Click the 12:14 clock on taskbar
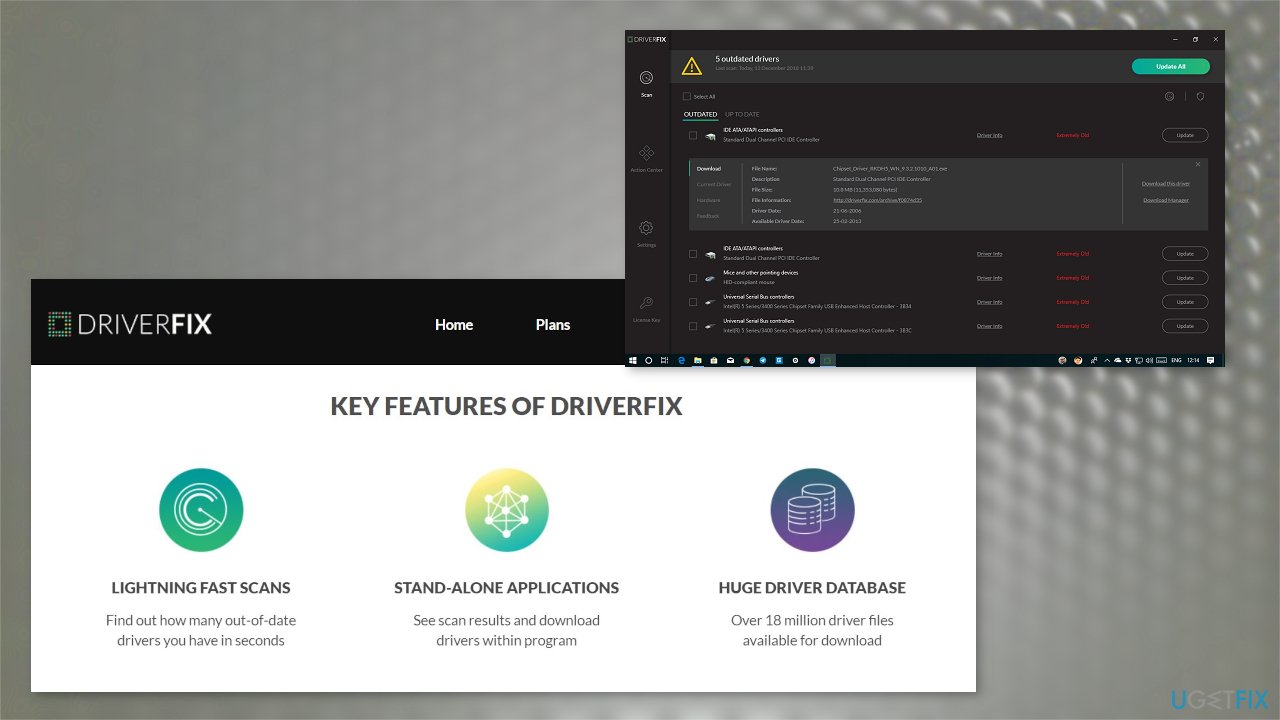The width and height of the screenshot is (1280, 720). click(x=1193, y=360)
